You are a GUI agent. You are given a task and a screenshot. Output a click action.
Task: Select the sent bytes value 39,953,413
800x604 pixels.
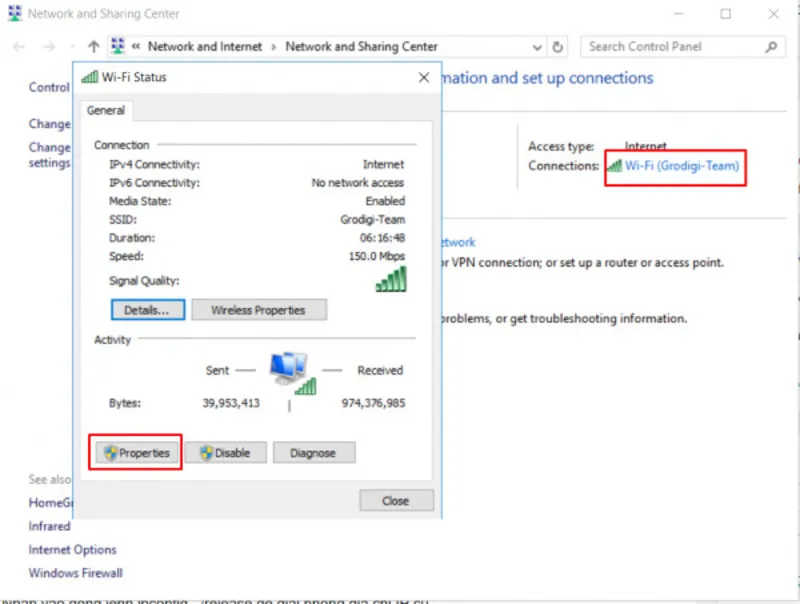pos(231,403)
